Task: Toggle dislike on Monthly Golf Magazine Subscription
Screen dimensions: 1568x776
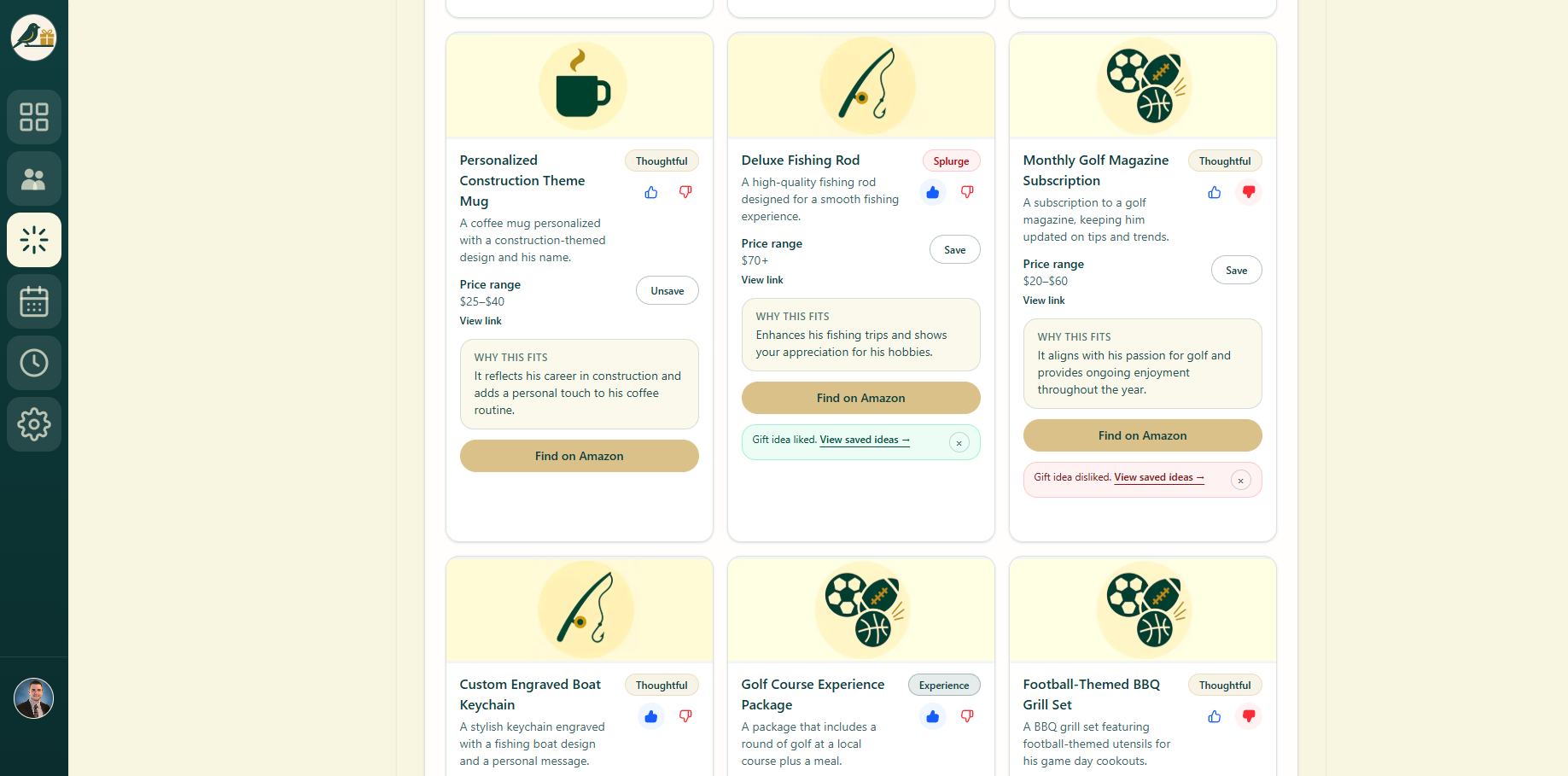Action: coord(1248,192)
